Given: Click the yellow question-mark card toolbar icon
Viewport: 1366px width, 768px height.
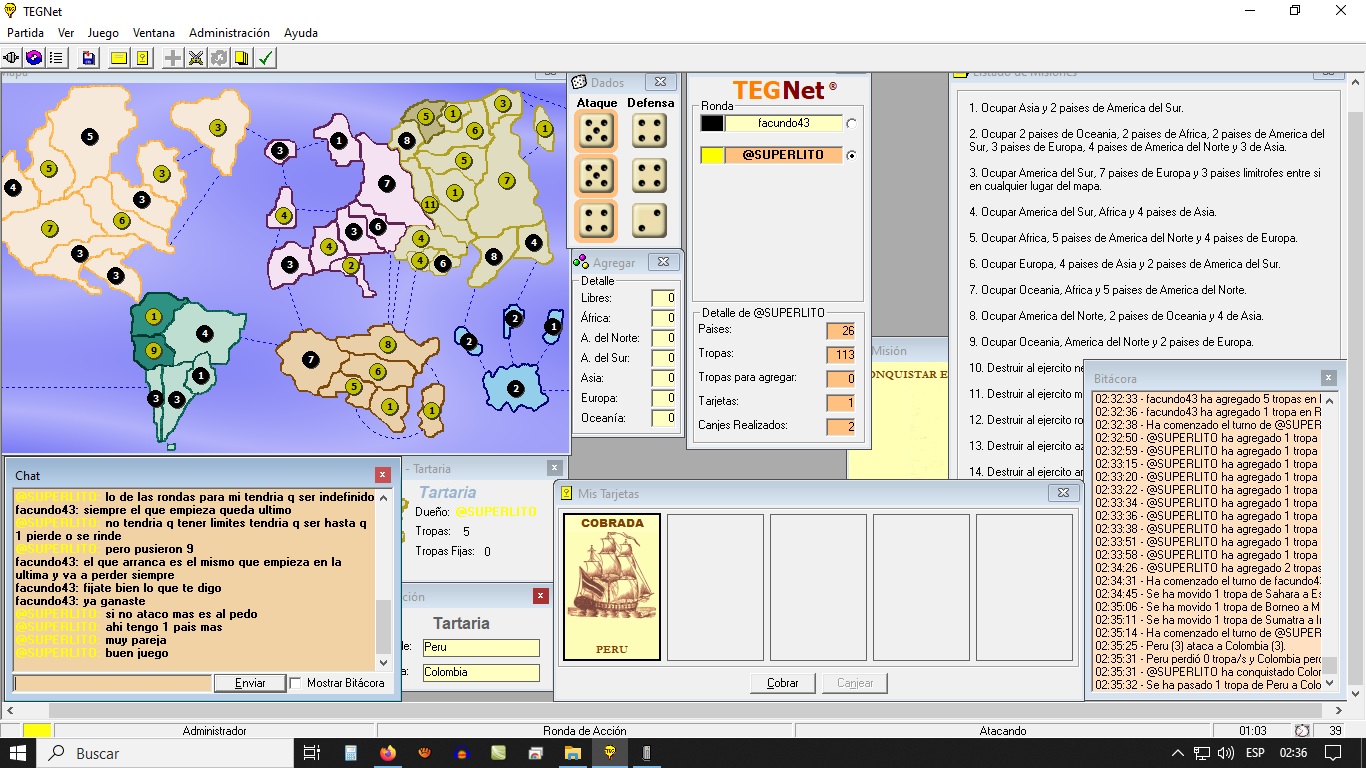Looking at the screenshot, I should [143, 58].
